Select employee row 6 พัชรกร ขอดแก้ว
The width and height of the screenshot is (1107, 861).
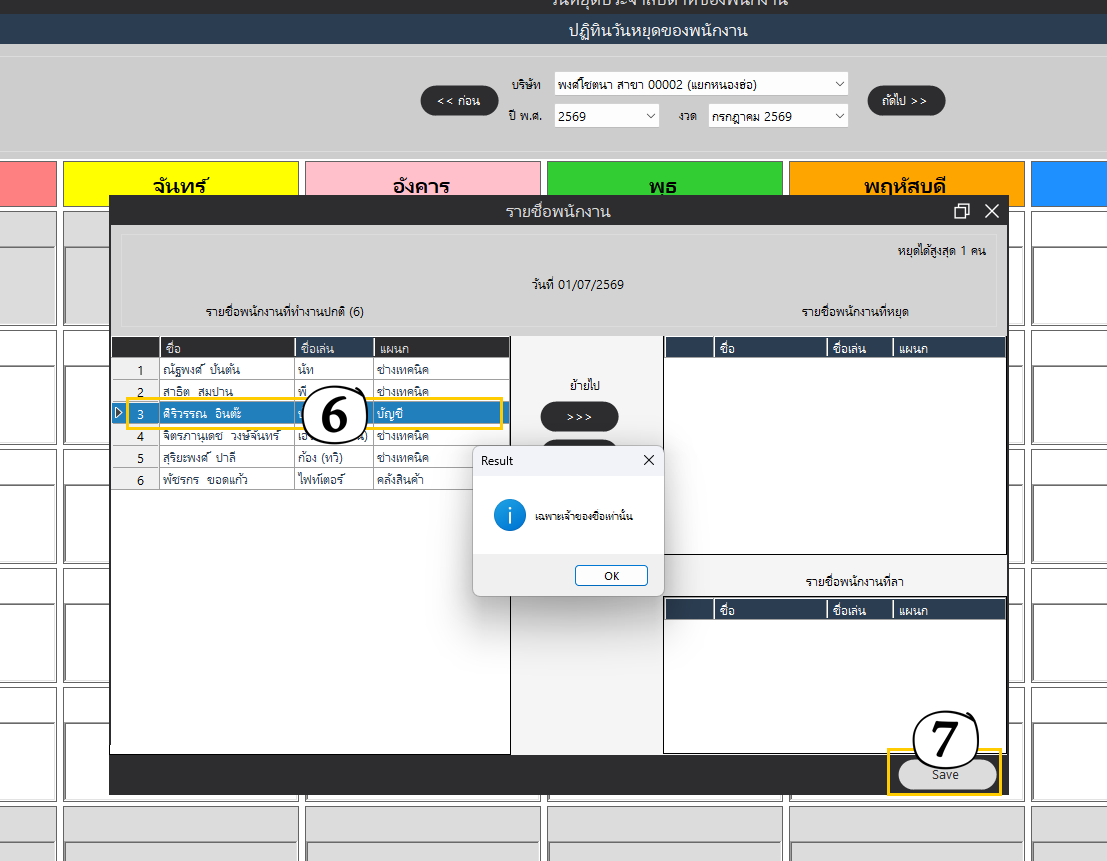click(311, 479)
